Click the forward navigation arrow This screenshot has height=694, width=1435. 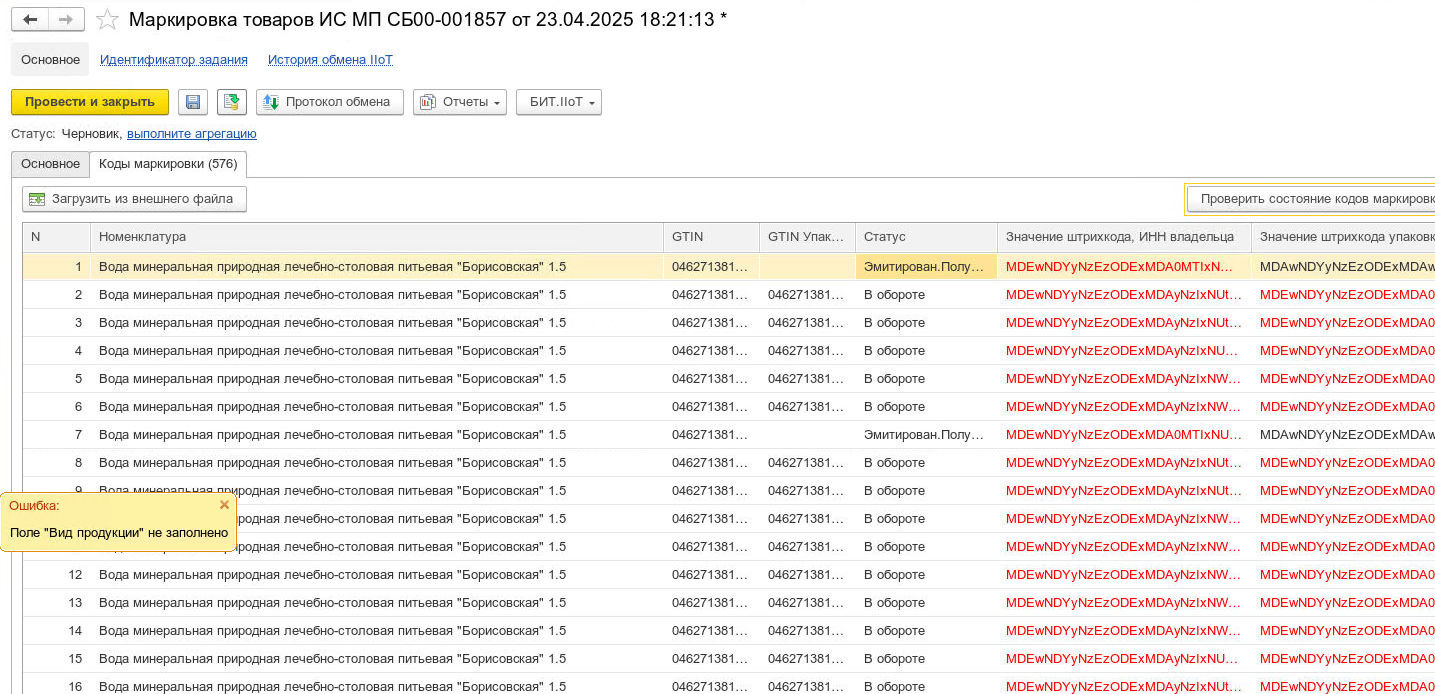[x=66, y=20]
